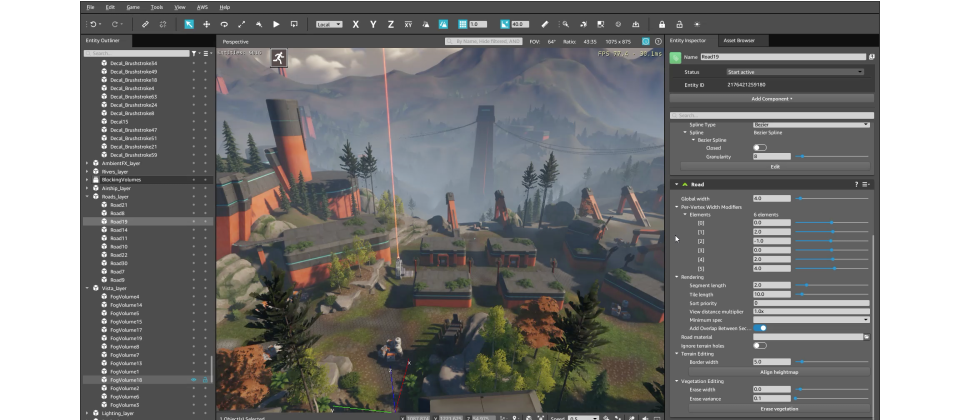The image size is (960, 420).
Task: Toggle the spline Closed switch
Action: click(760, 148)
